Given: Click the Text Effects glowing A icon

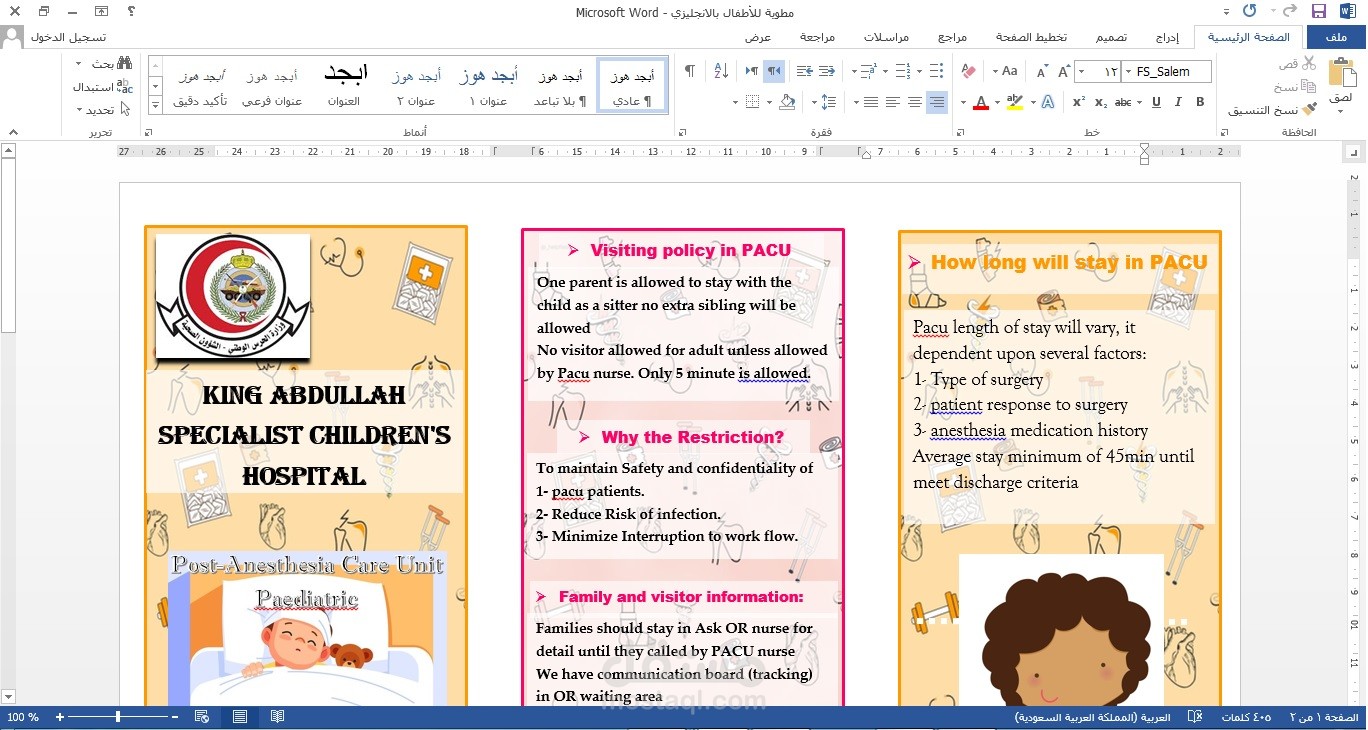Looking at the screenshot, I should click(x=1047, y=102).
